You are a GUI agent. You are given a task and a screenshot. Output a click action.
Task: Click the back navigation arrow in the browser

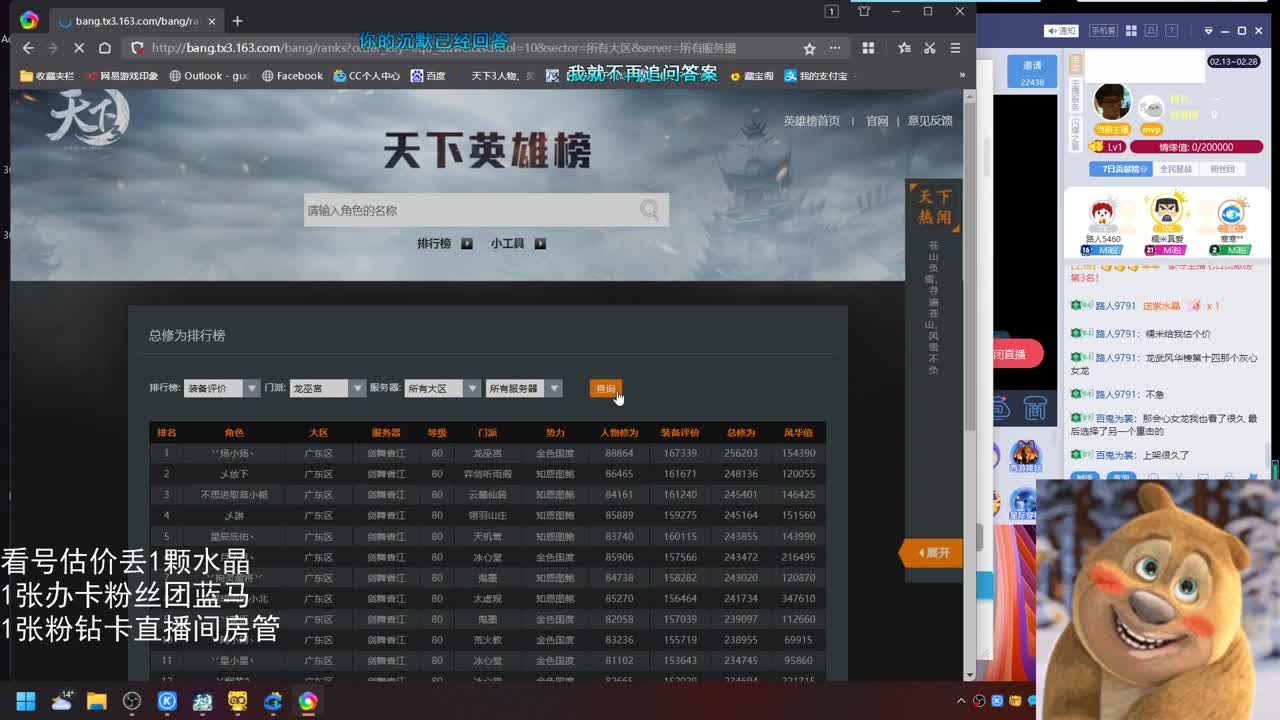tap(26, 47)
